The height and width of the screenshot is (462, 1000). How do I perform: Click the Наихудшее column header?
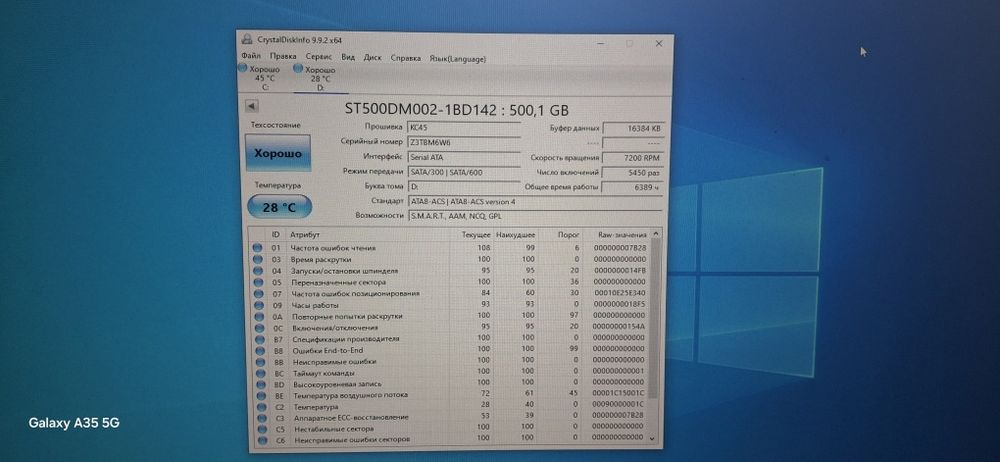pos(516,235)
